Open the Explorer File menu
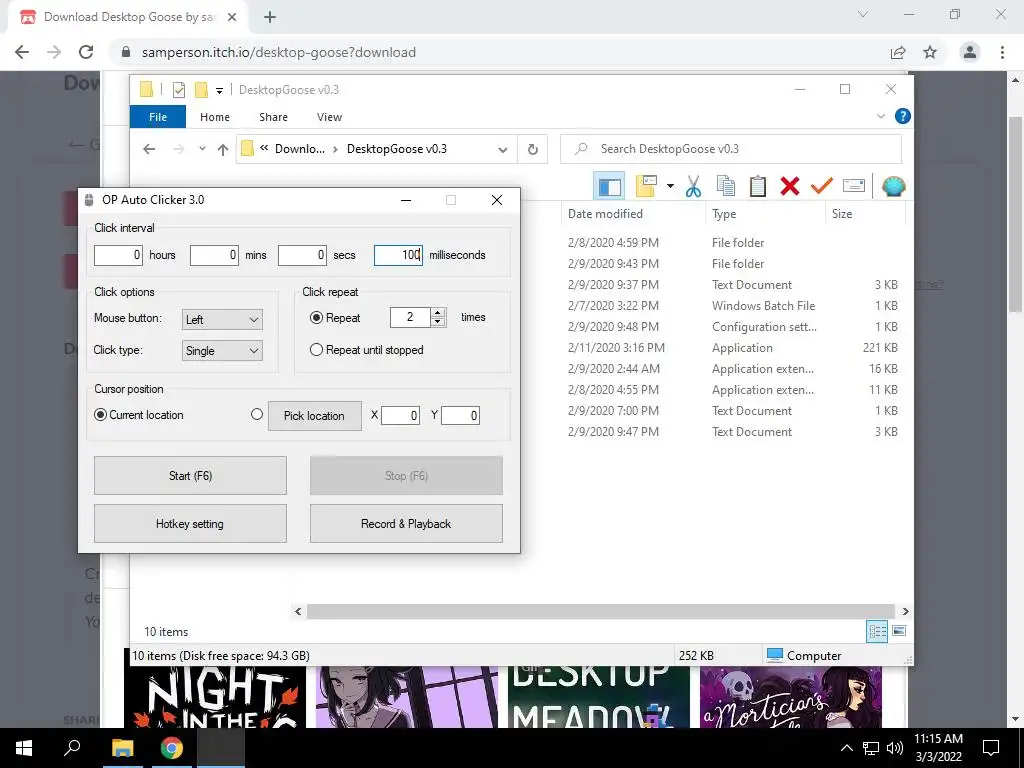Viewport: 1024px width, 768px height. point(158,117)
